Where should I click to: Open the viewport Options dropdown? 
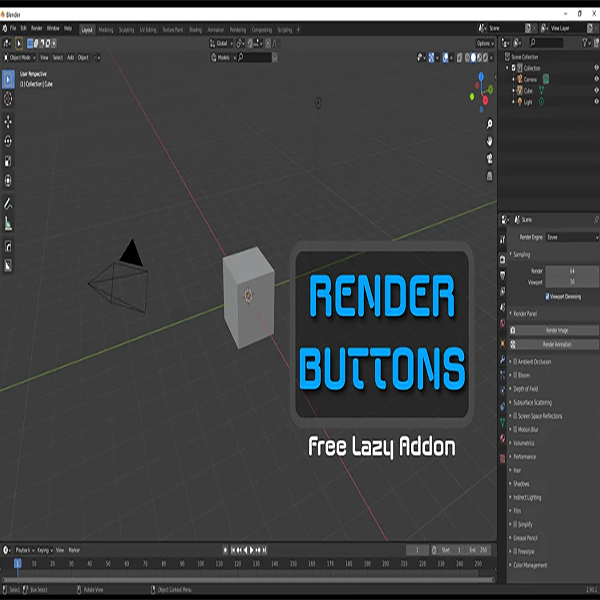tap(485, 43)
